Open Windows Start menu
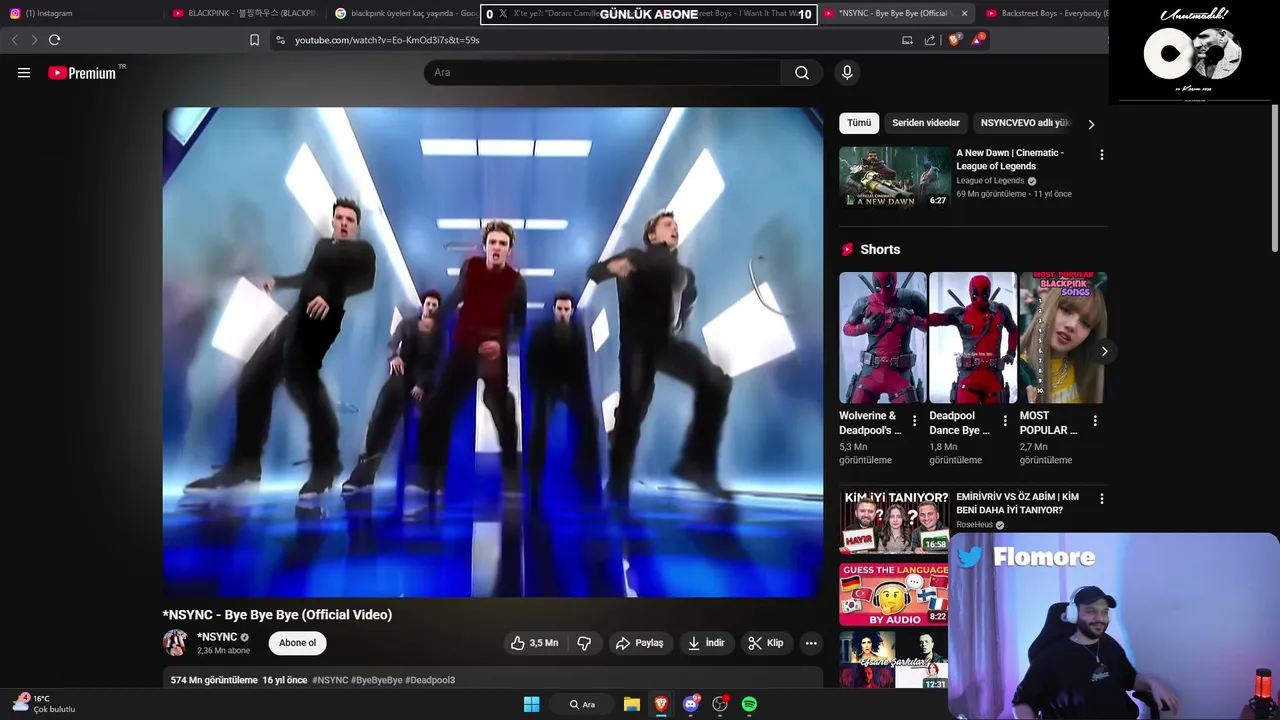 532,704
